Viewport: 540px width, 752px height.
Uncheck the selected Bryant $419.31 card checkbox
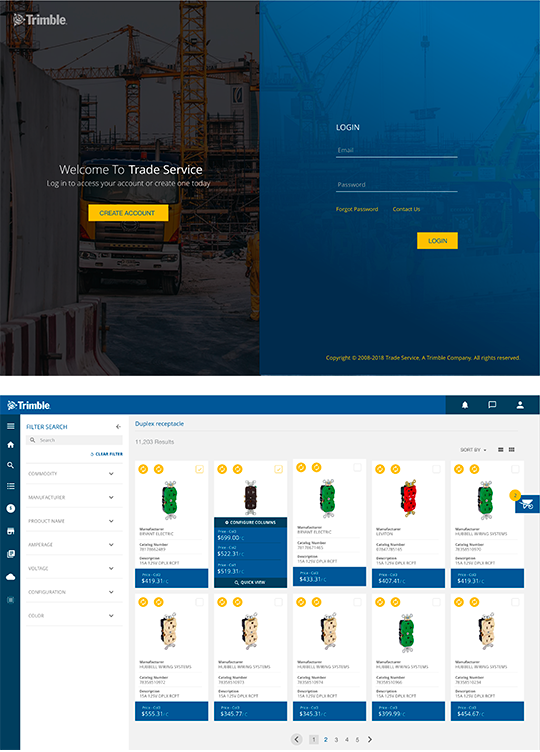pyautogui.click(x=200, y=469)
